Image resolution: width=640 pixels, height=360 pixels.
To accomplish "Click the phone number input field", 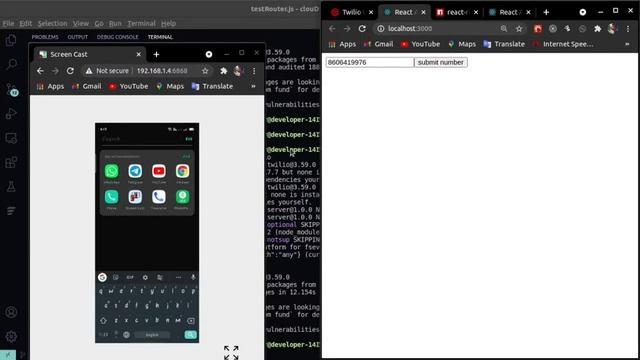I will [x=370, y=62].
